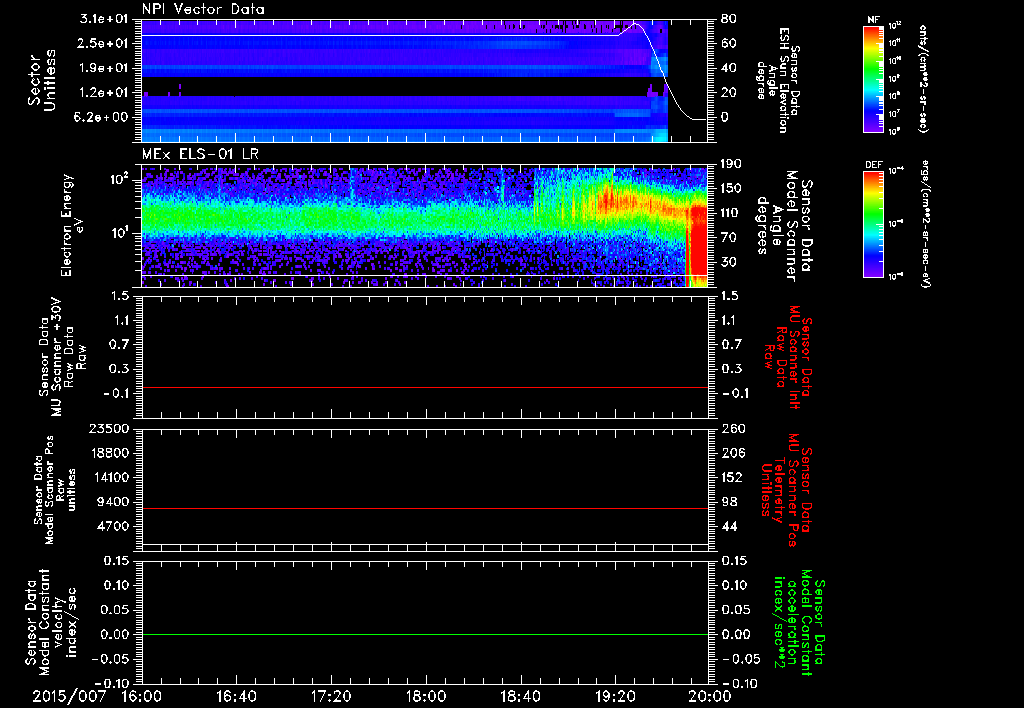1024x708 pixels.
Task: Click the 16:40 time axis label
Action: (x=236, y=696)
